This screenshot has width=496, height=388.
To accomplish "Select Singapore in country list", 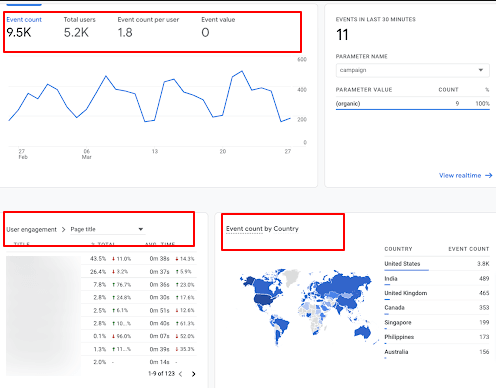I will [x=398, y=322].
